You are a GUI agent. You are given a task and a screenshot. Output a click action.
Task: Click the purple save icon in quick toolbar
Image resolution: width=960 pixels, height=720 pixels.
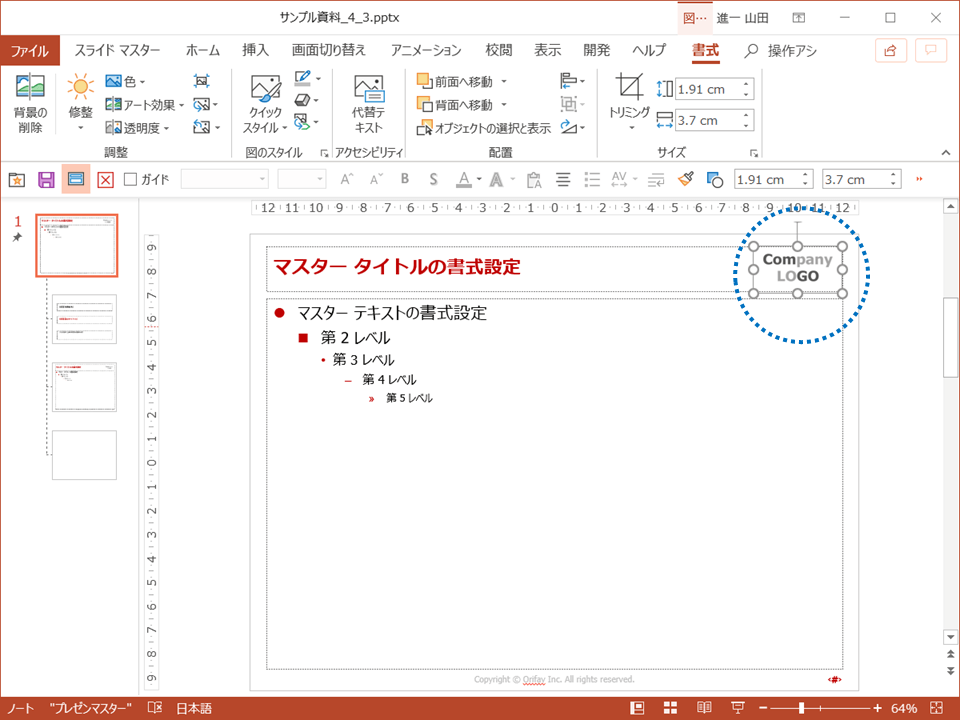coord(46,179)
